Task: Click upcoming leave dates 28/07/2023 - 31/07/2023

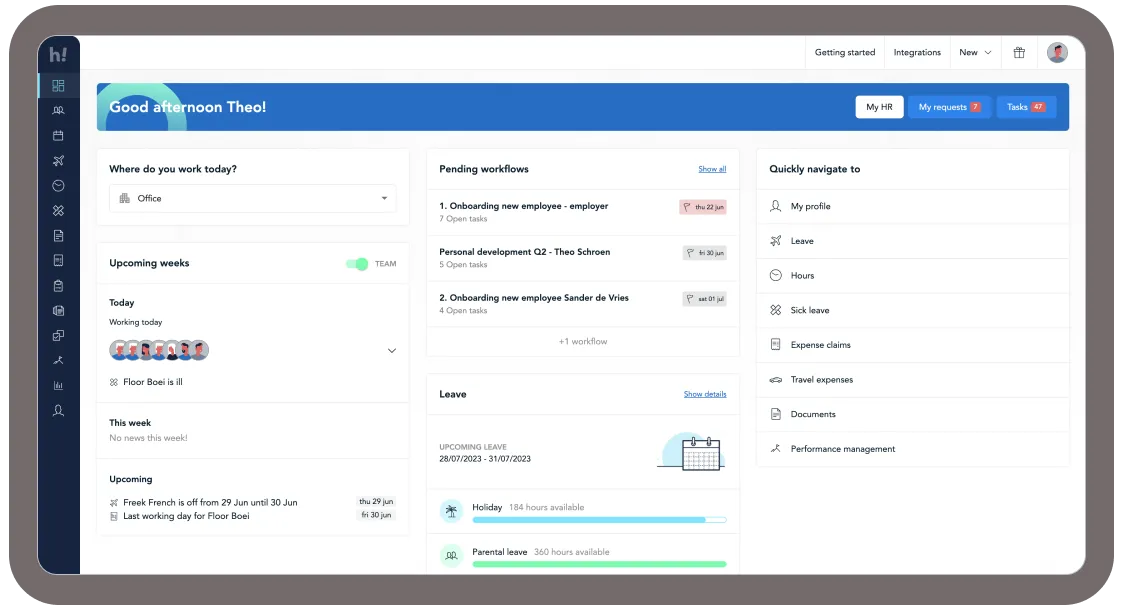Action: point(485,459)
